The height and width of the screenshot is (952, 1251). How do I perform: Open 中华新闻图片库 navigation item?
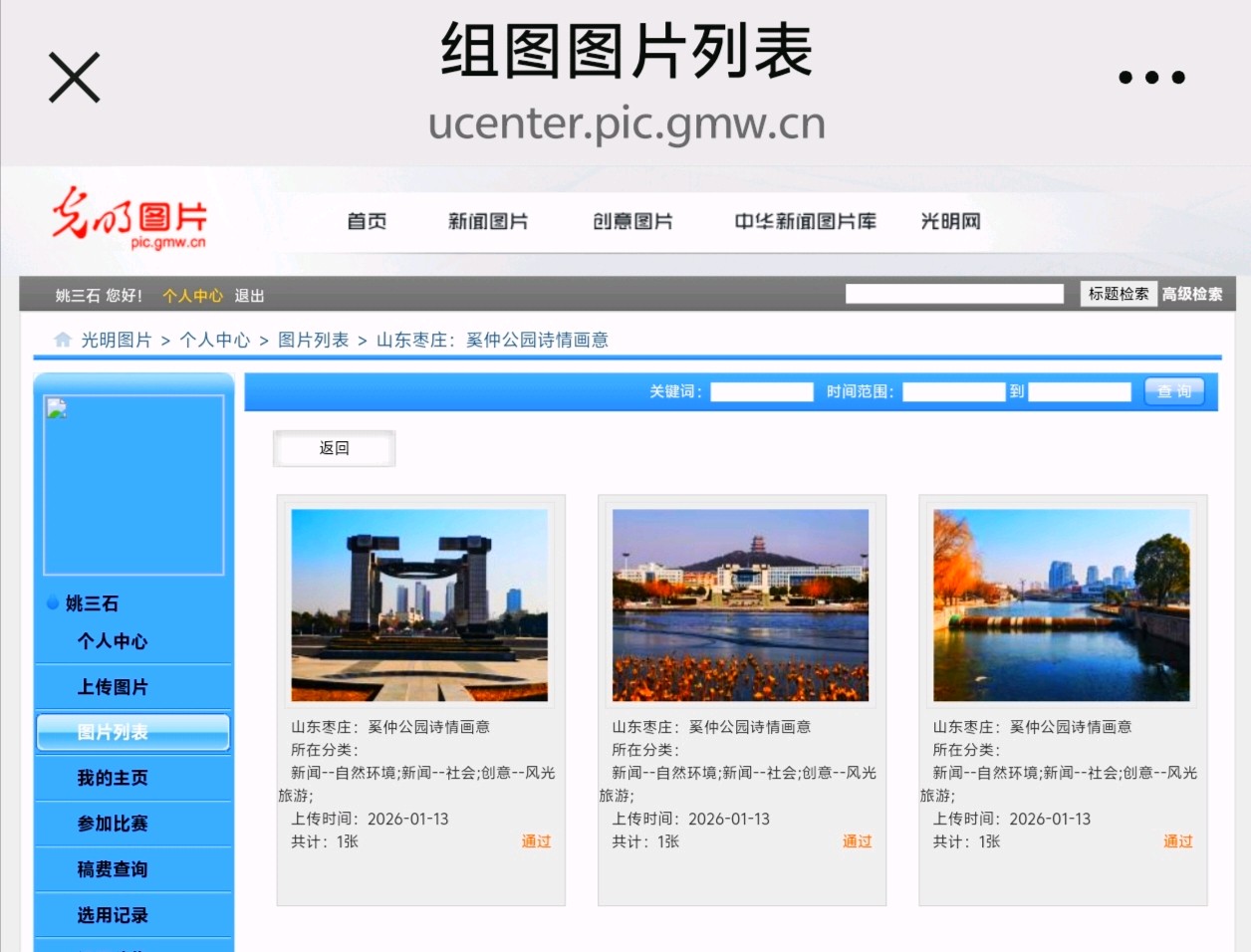point(805,221)
